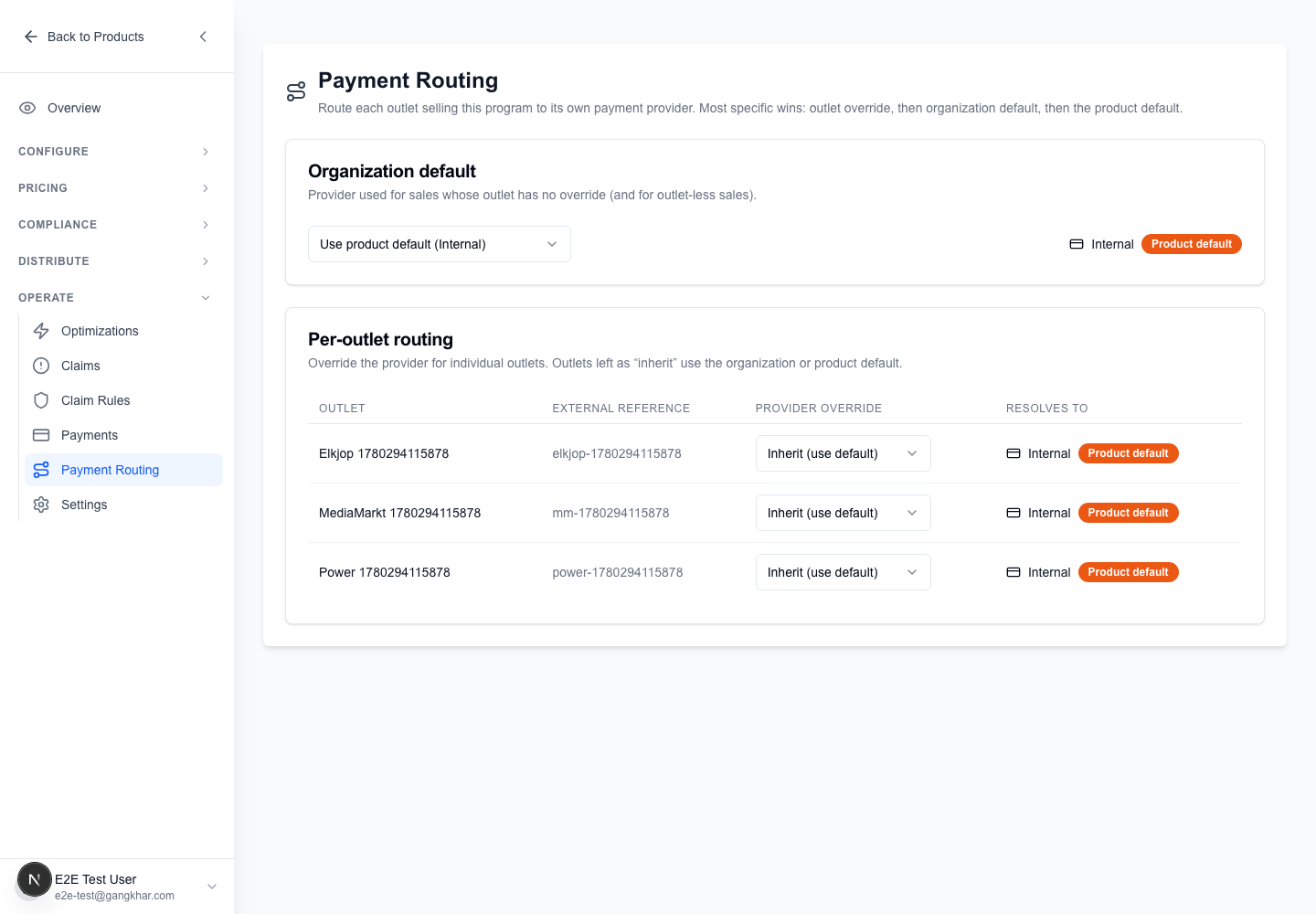Click the E2E Test User name
The width and height of the screenshot is (1316, 914).
(96, 879)
